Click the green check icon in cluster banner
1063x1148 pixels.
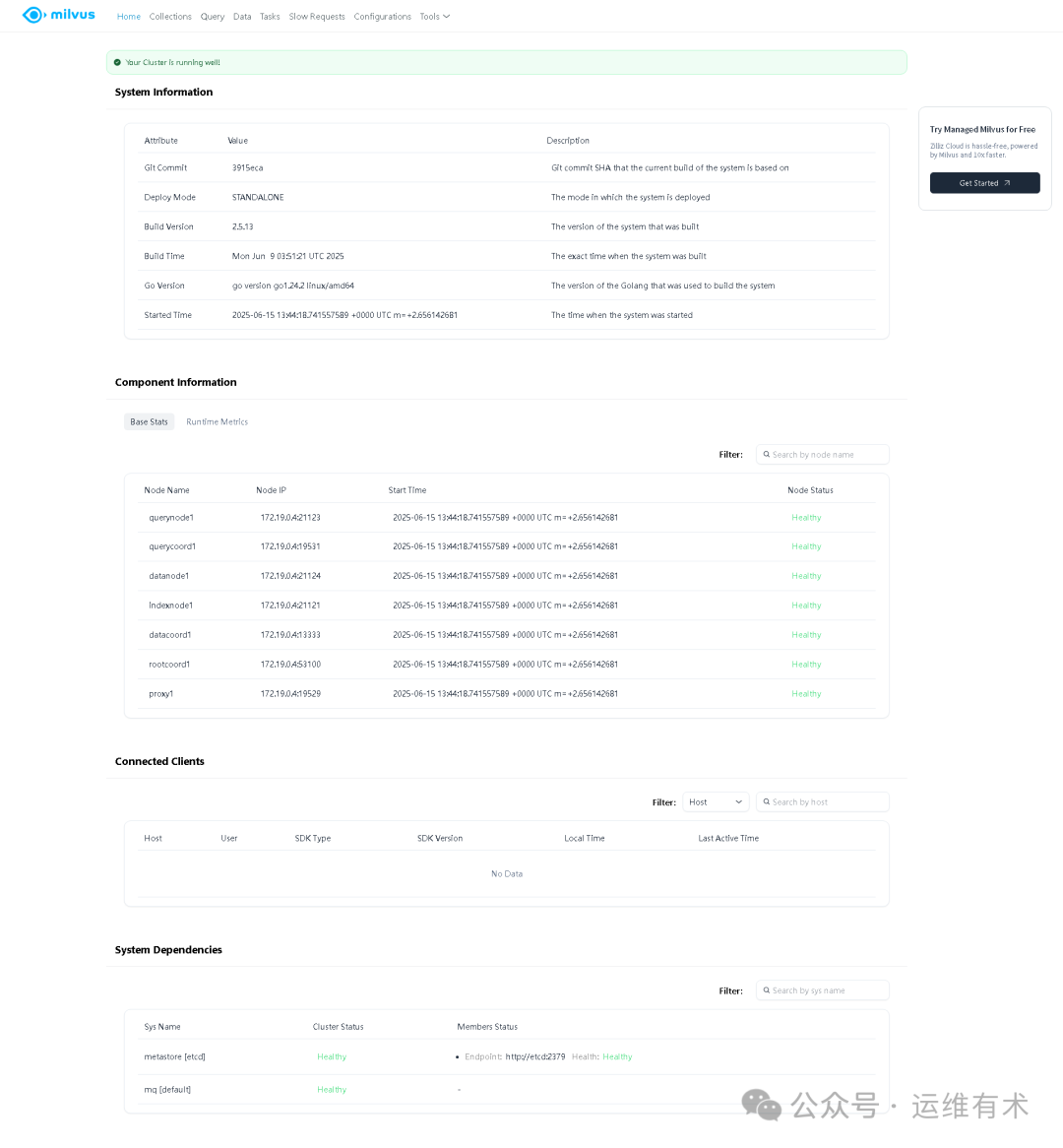118,61
